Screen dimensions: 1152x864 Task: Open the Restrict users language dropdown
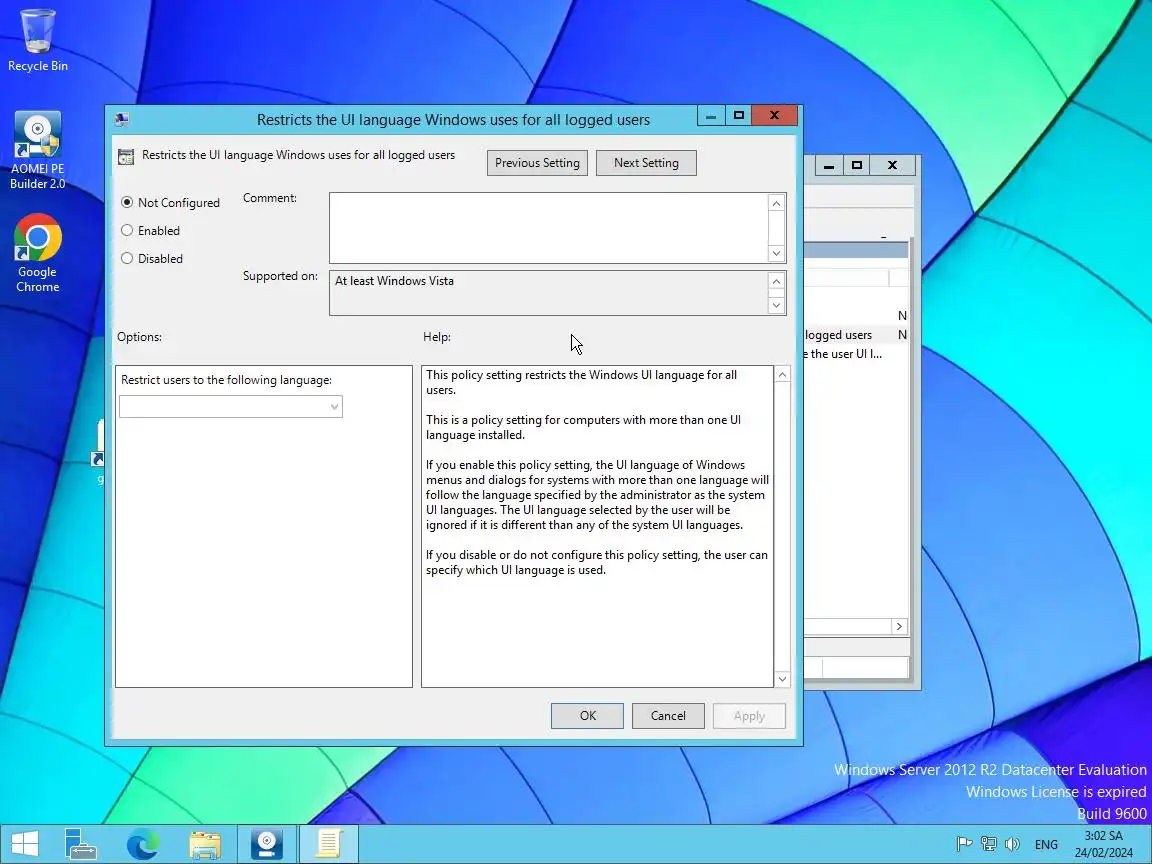231,406
